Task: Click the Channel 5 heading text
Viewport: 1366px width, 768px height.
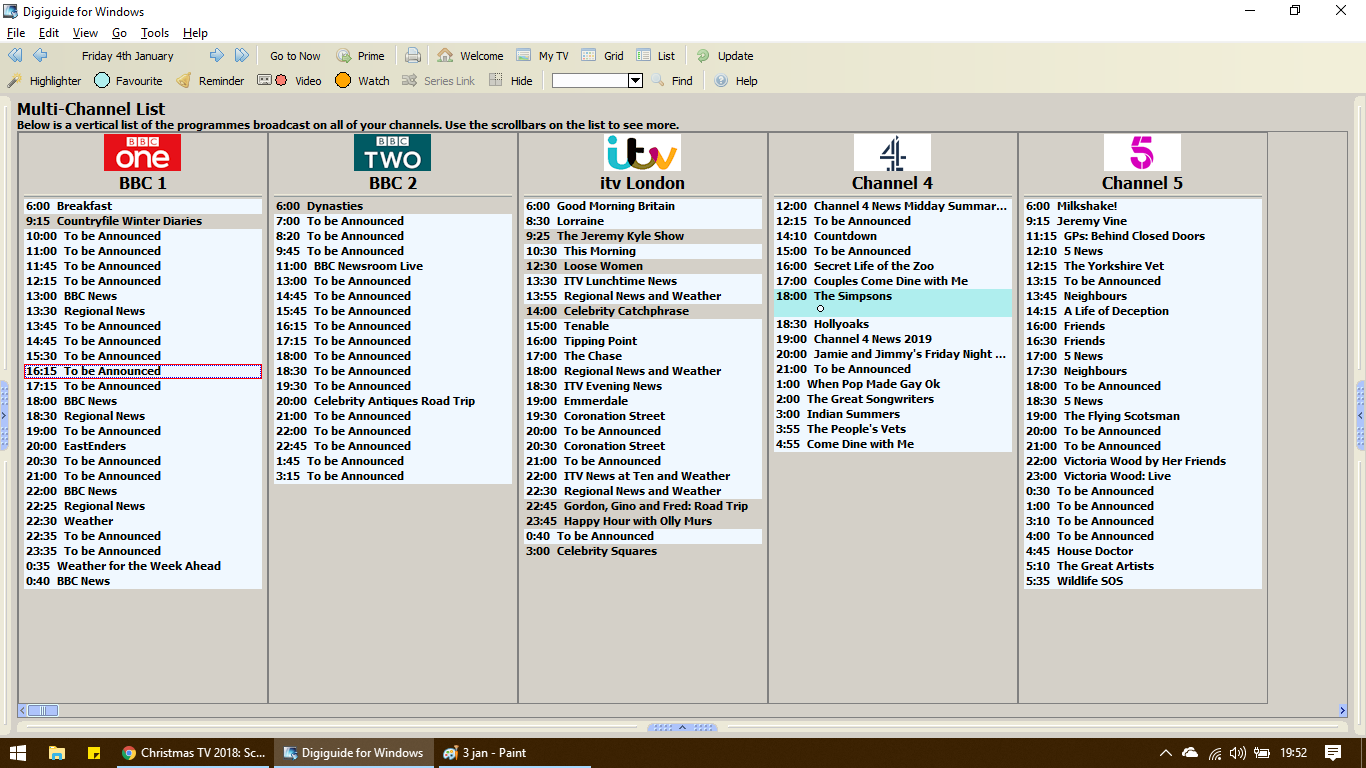Action: click(1142, 183)
